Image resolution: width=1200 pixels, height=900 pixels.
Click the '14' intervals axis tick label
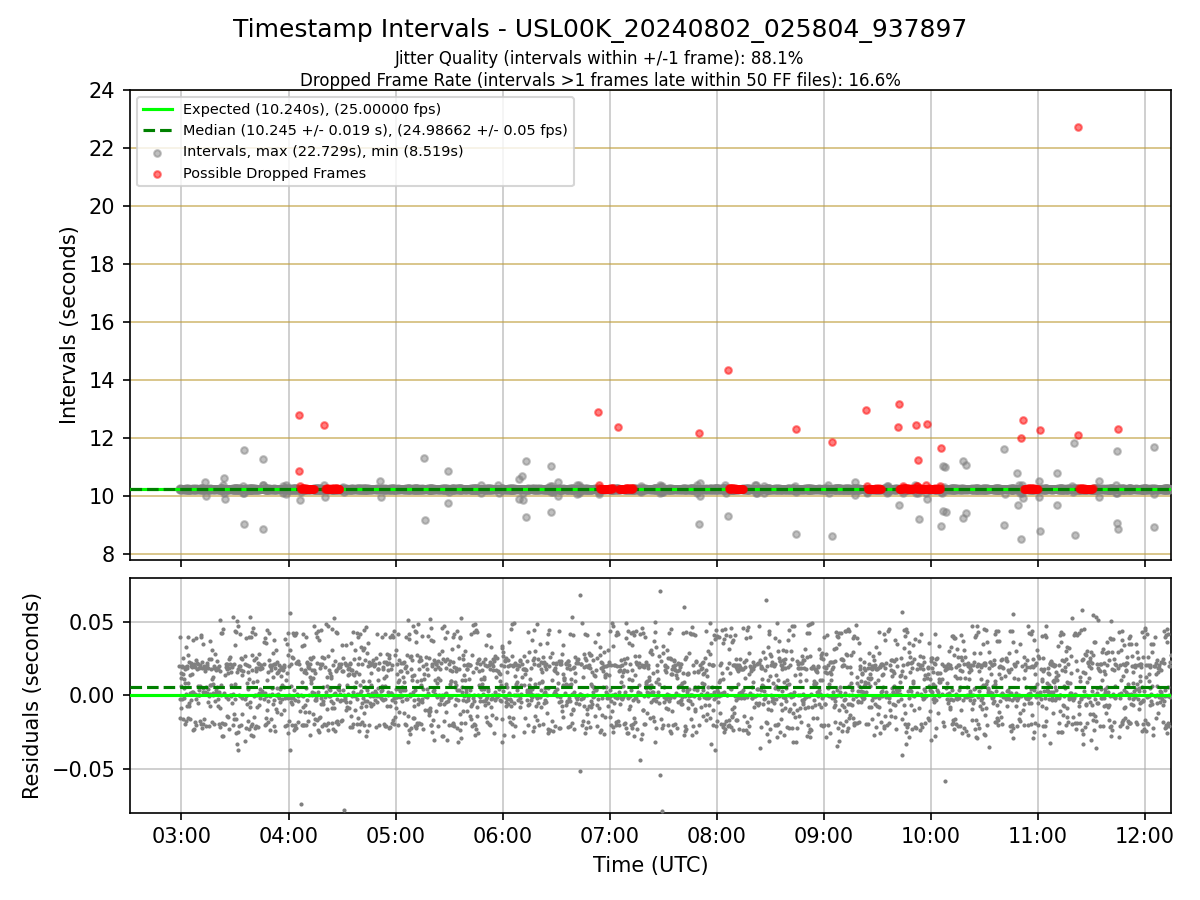tap(101, 381)
